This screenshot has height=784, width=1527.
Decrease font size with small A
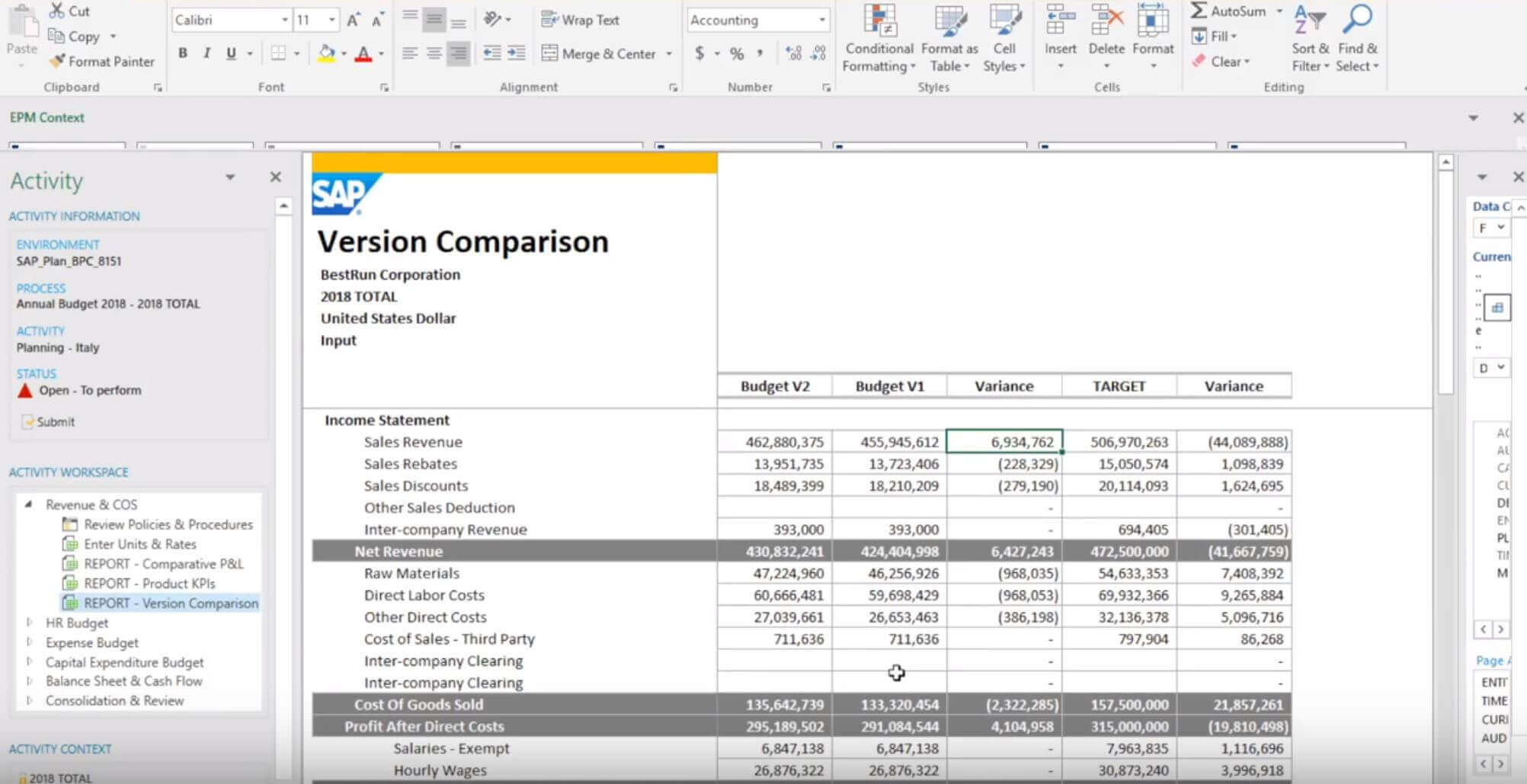(x=377, y=20)
